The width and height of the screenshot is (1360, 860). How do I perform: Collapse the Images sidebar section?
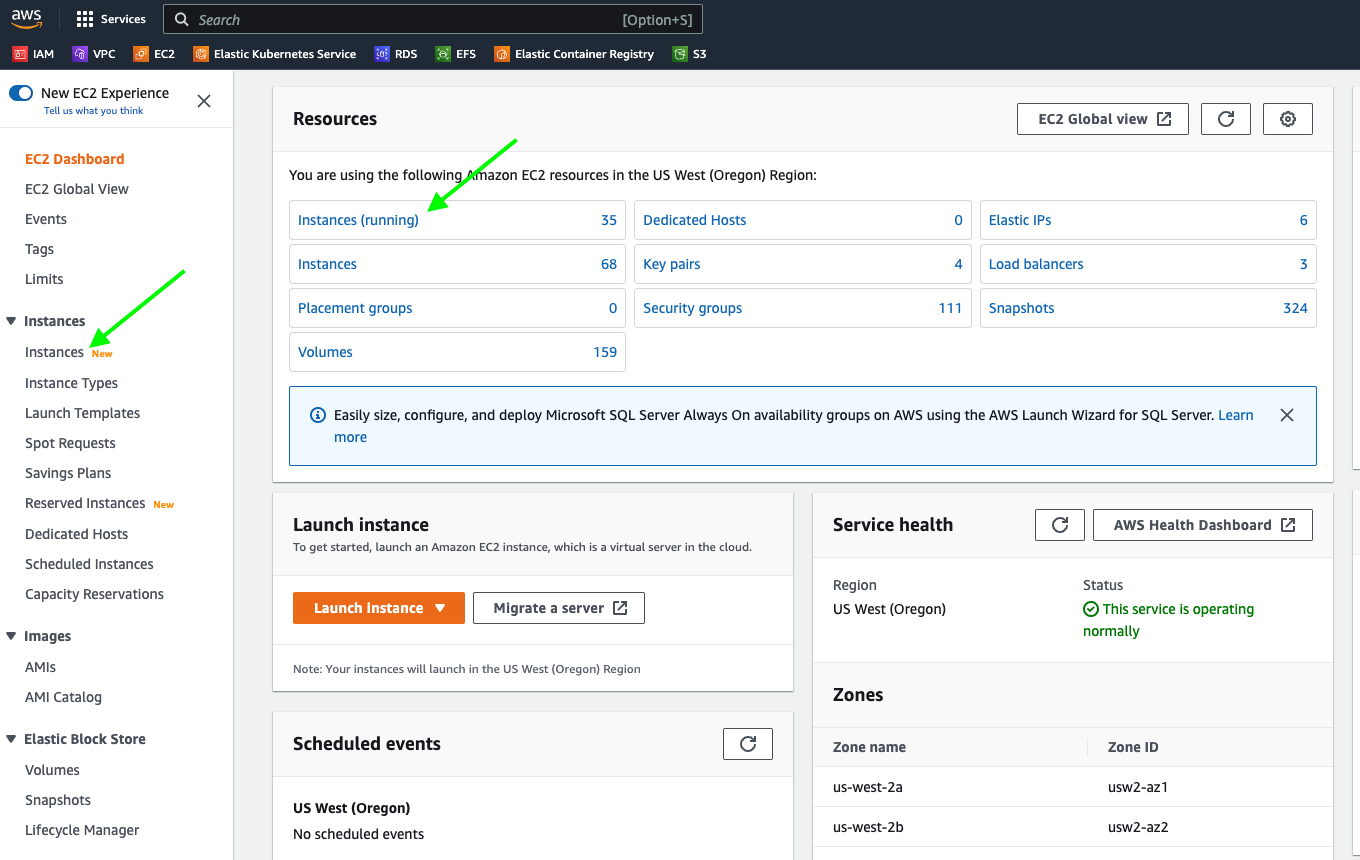tap(12, 636)
